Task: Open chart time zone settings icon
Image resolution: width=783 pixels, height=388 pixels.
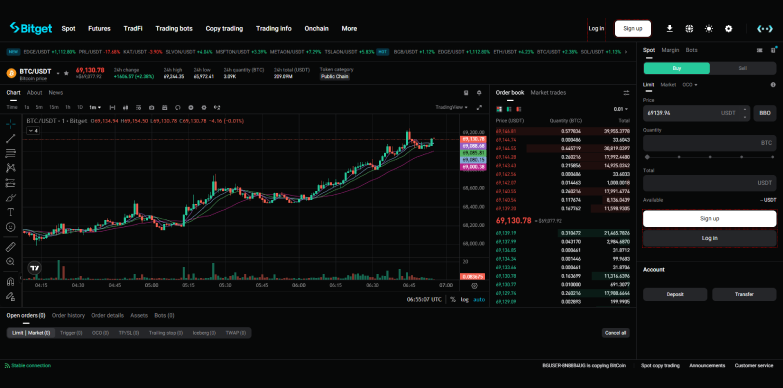Action: (474, 286)
